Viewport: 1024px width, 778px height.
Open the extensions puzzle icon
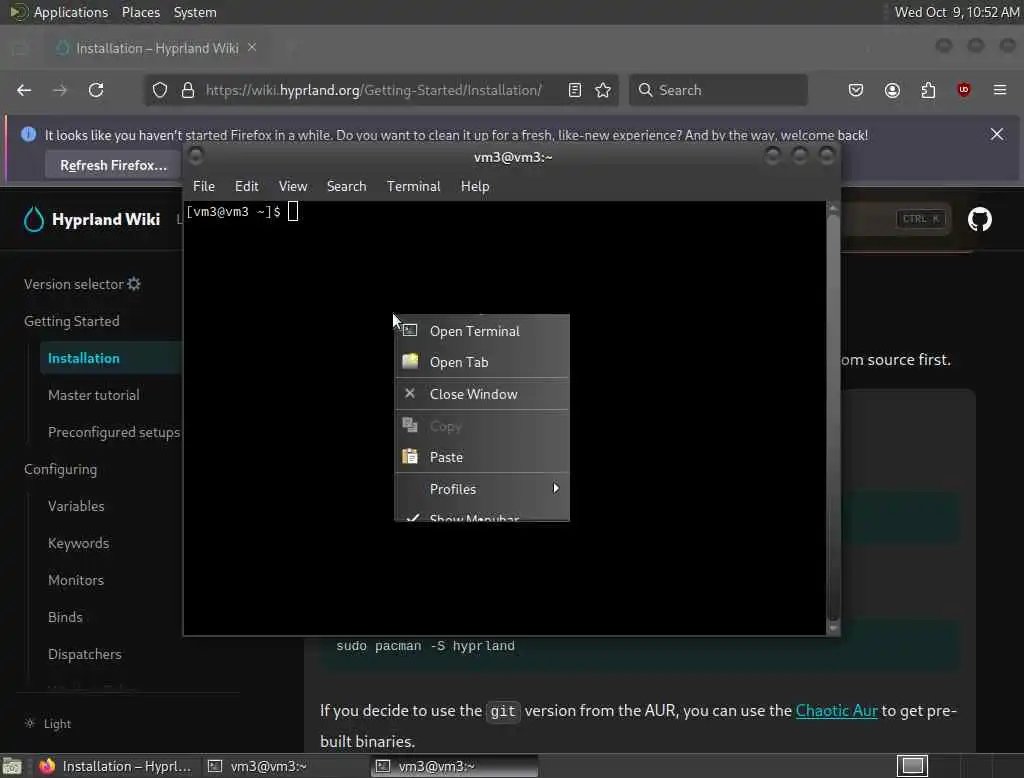coord(928,90)
